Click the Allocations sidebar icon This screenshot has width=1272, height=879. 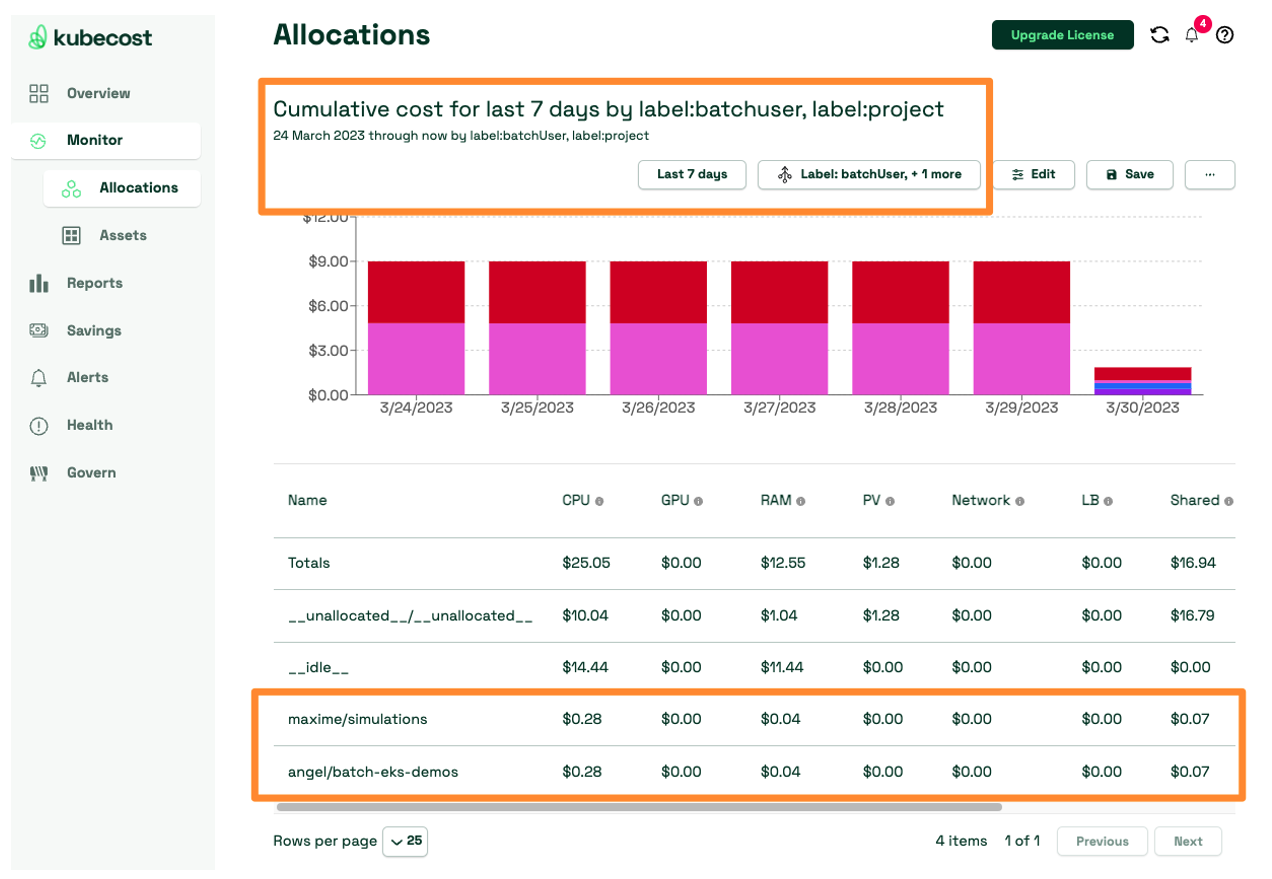click(70, 188)
